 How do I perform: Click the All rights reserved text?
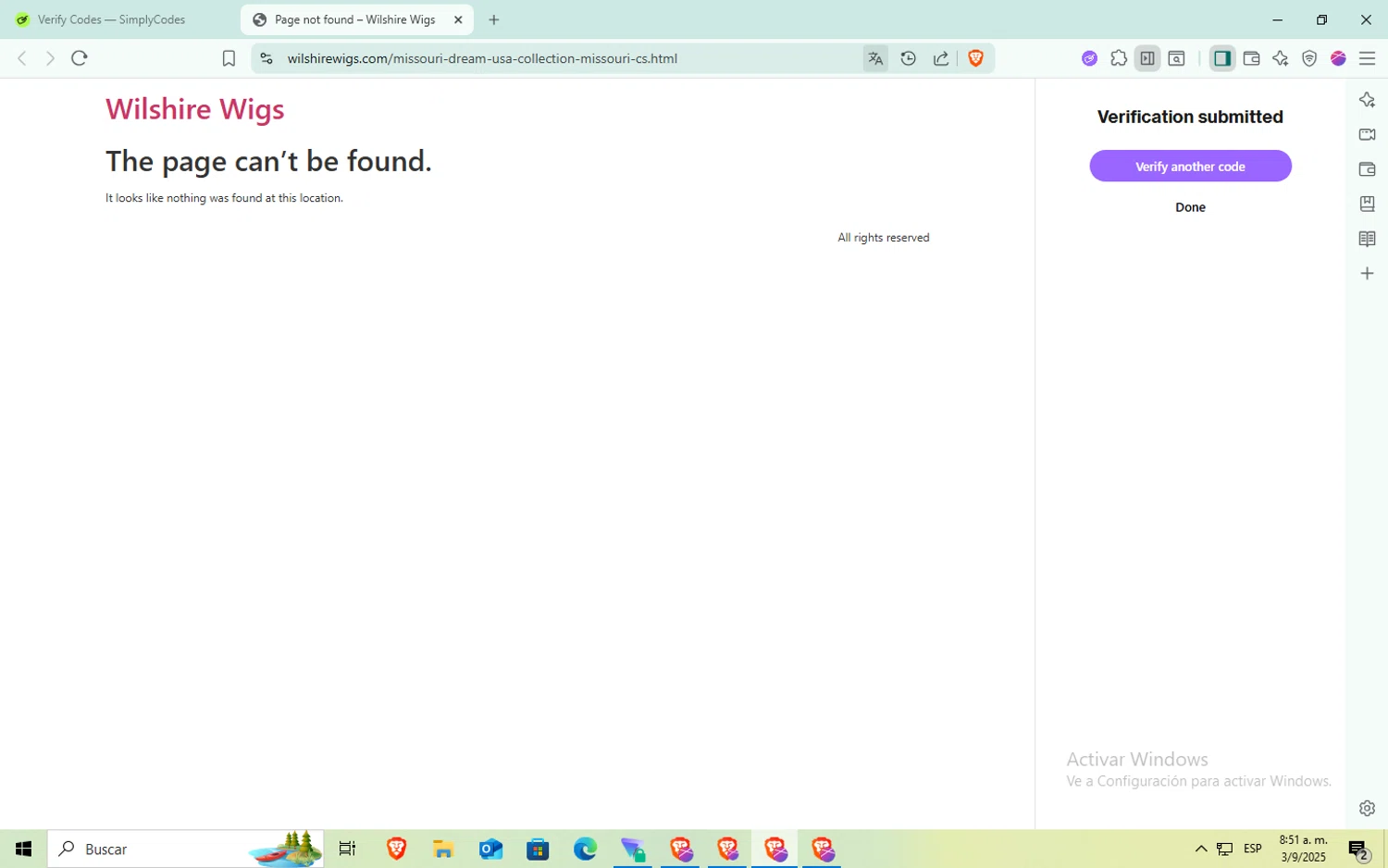pos(884,238)
